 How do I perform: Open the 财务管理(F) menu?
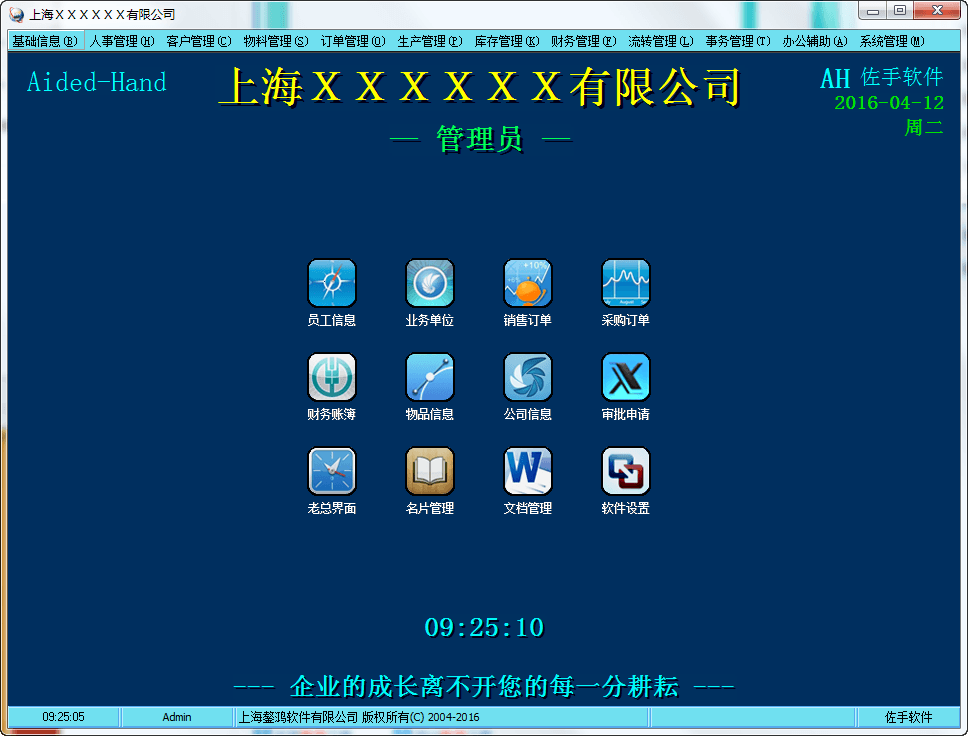tap(584, 41)
